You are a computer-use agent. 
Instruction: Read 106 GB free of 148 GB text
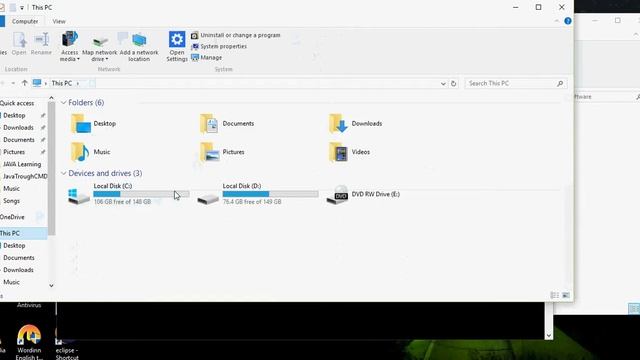[122, 202]
